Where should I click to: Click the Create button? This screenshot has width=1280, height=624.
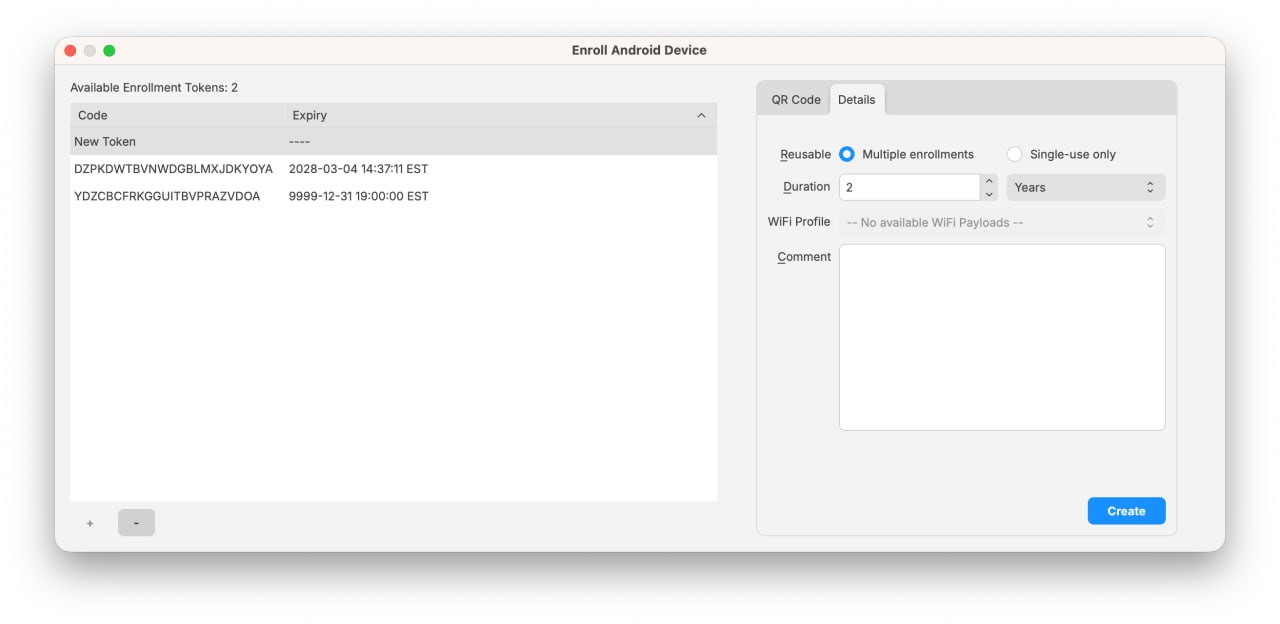(x=1126, y=511)
